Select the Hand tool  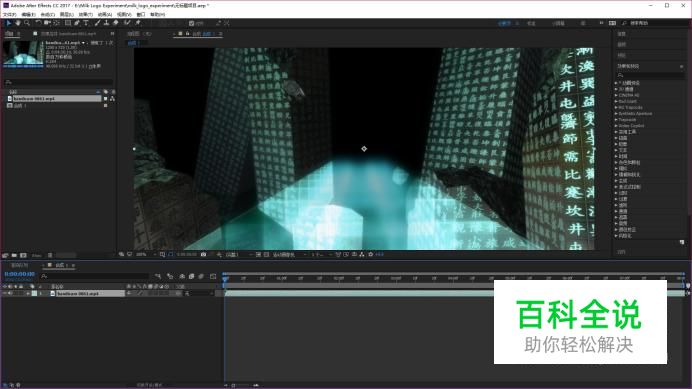(18, 23)
